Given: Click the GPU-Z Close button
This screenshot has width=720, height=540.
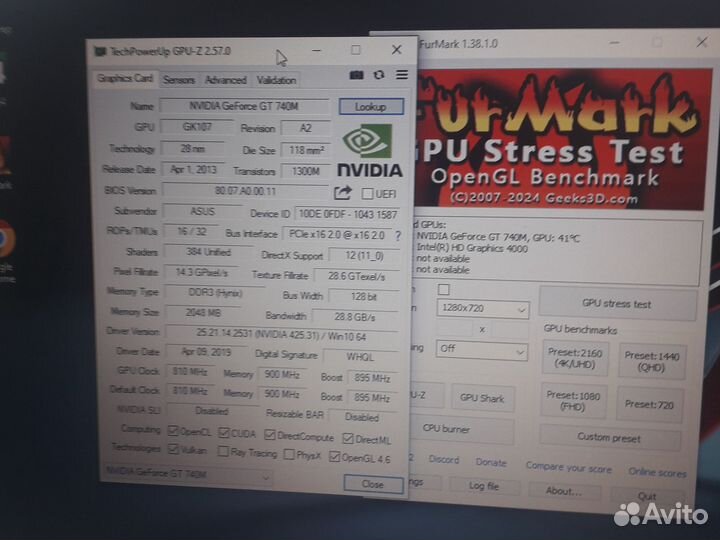Looking at the screenshot, I should (372, 484).
